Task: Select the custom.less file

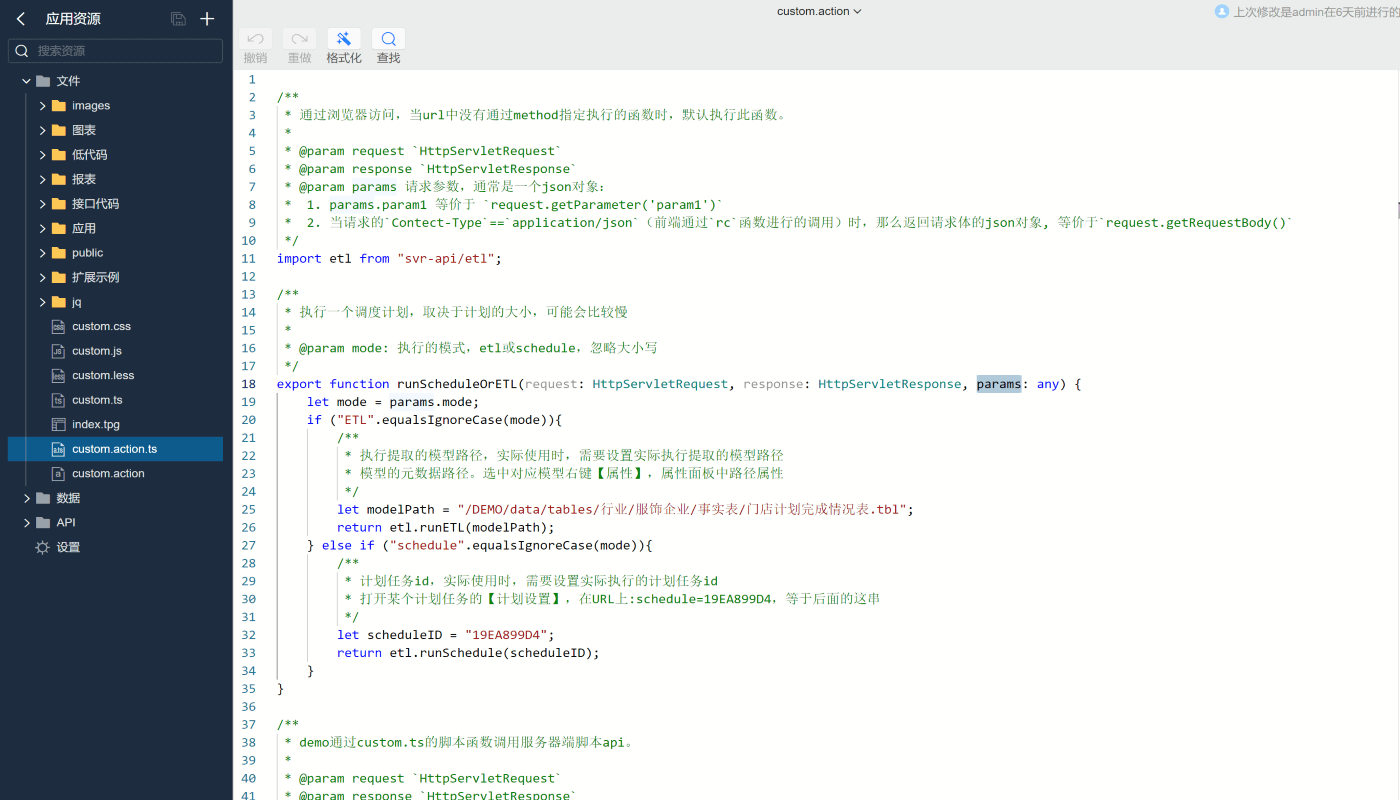Action: [102, 376]
